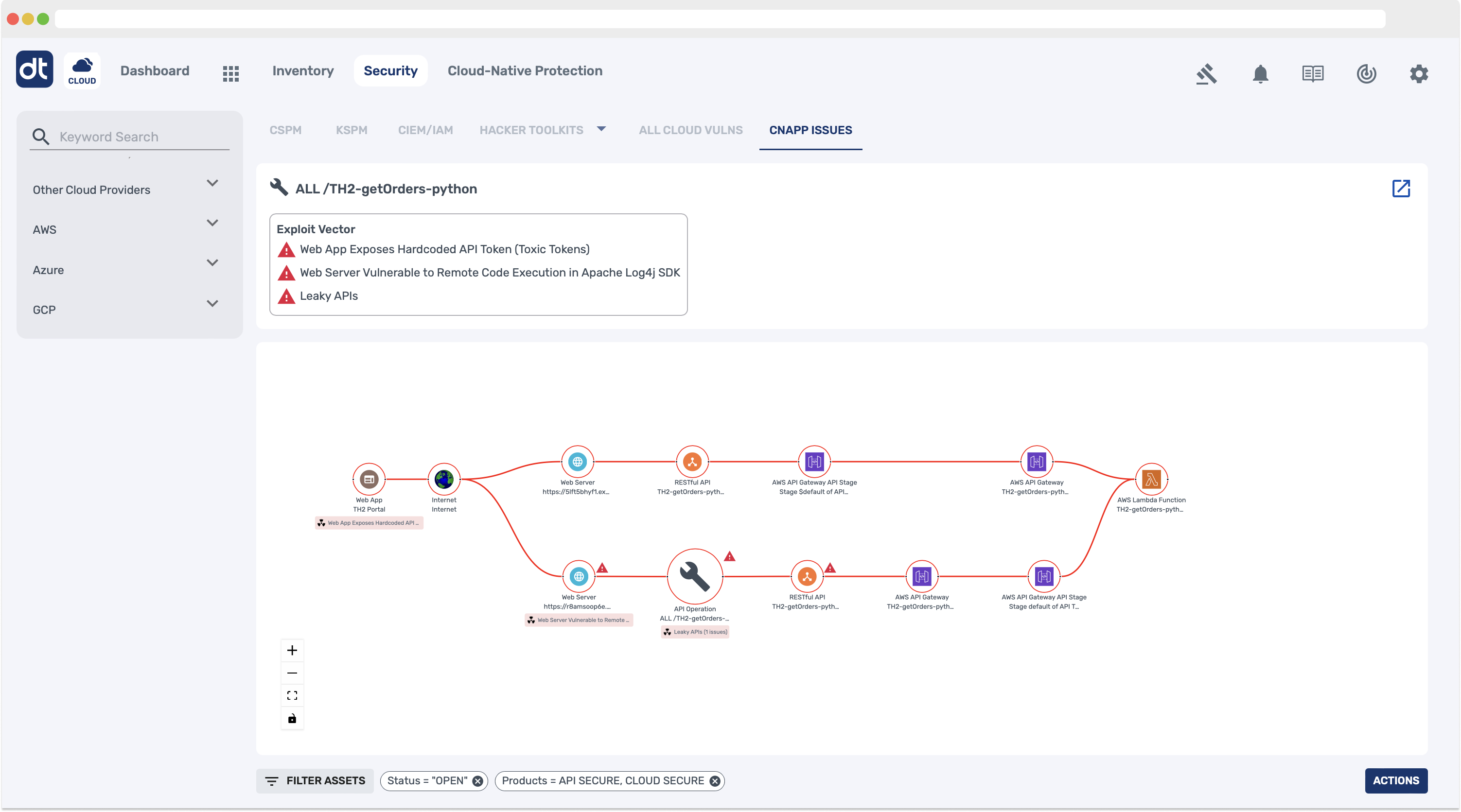
Task: Click the apps grid icon next to Dashboard
Action: click(x=231, y=73)
